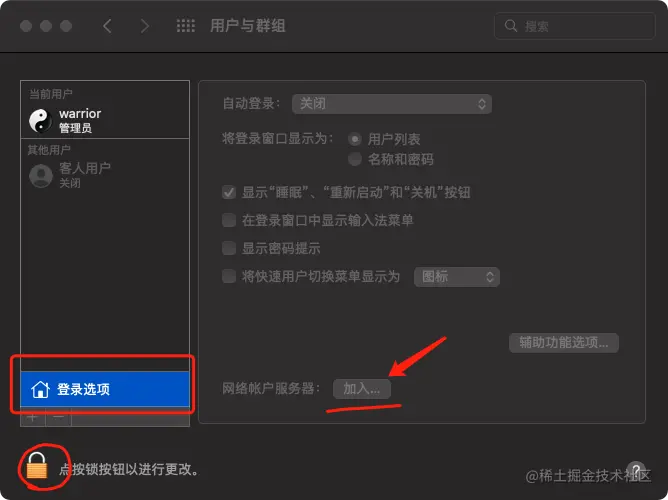Click the 加入... button
Image resolution: width=668 pixels, height=500 pixels.
tap(362, 389)
